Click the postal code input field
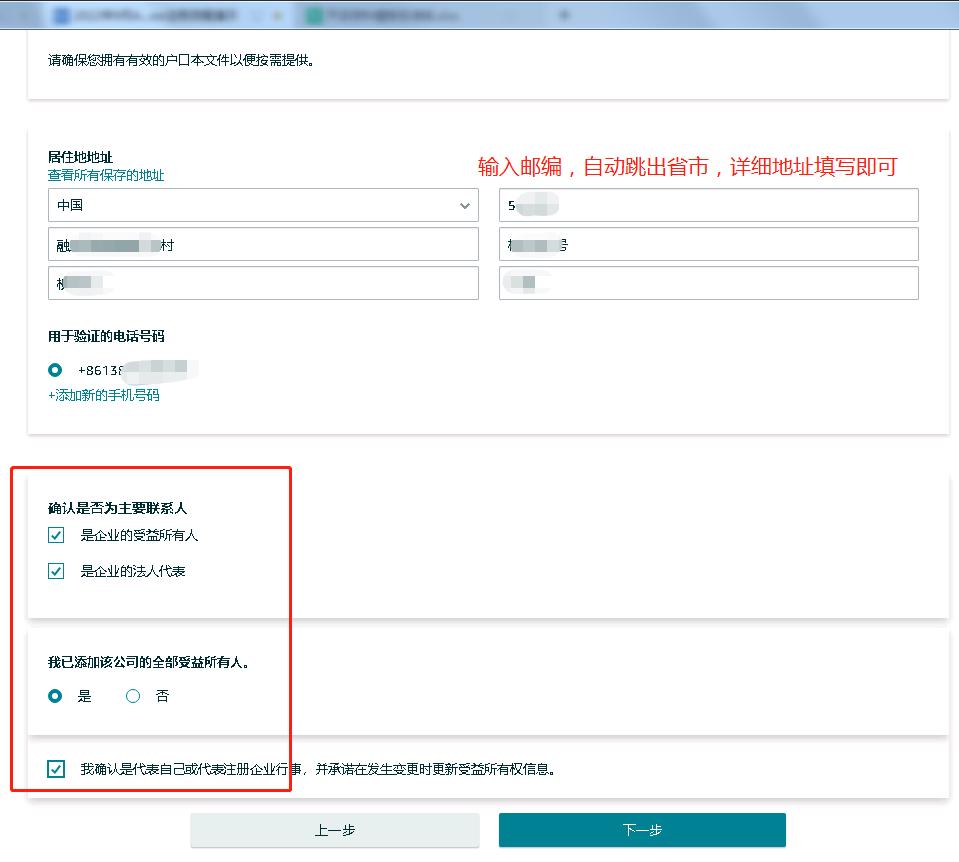Viewport: 959px width, 862px height. click(x=708, y=205)
